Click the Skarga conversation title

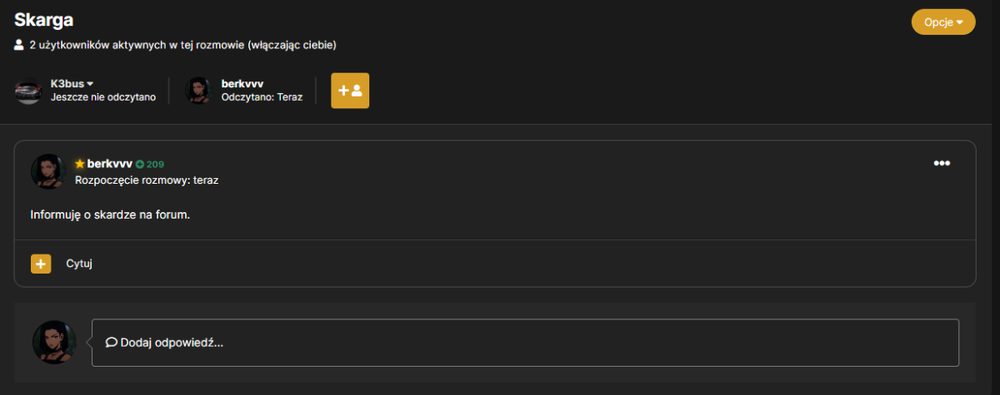click(43, 20)
